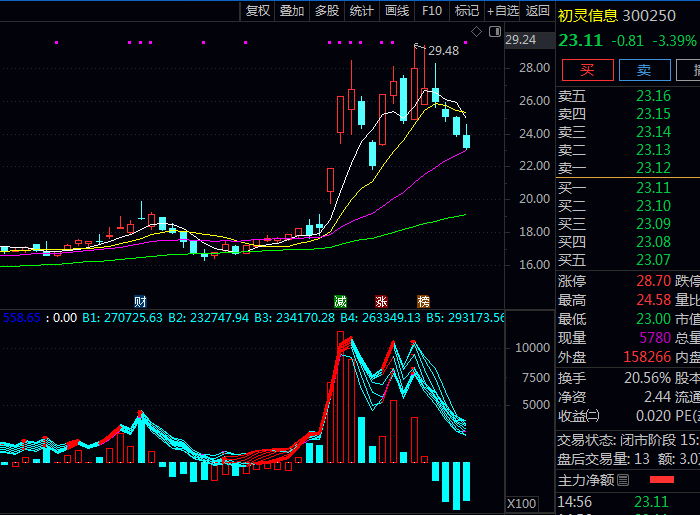Viewport: 700px width, 515px height.
Task: Activate the 画线 drawing tool
Action: coord(397,11)
